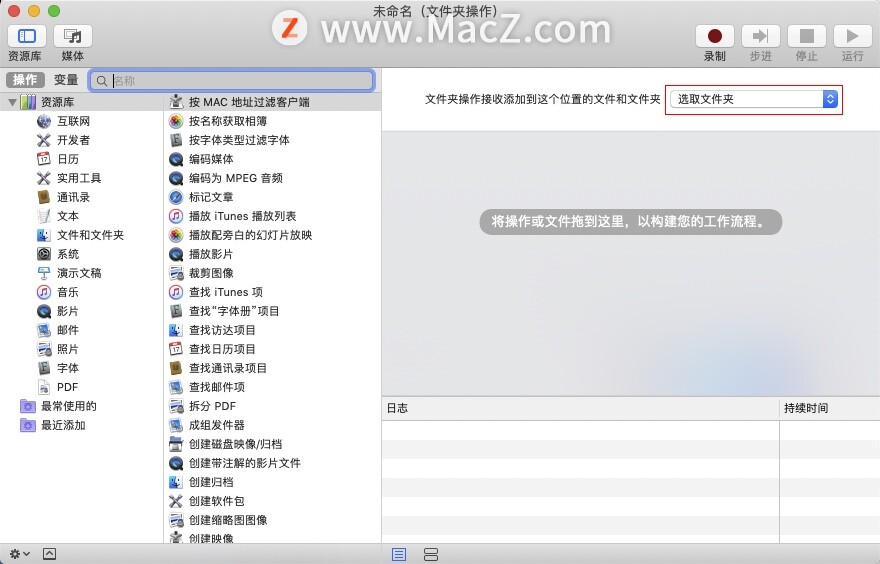Select action 查找 iTunes 项

coord(274,292)
